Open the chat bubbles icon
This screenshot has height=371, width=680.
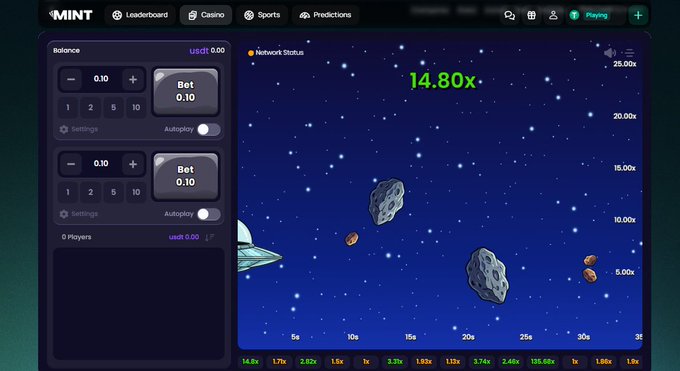click(x=510, y=15)
